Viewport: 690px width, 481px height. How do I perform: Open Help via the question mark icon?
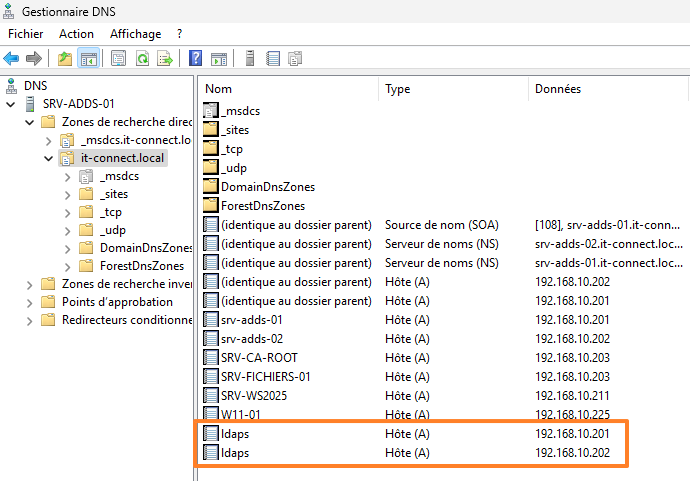click(x=195, y=58)
